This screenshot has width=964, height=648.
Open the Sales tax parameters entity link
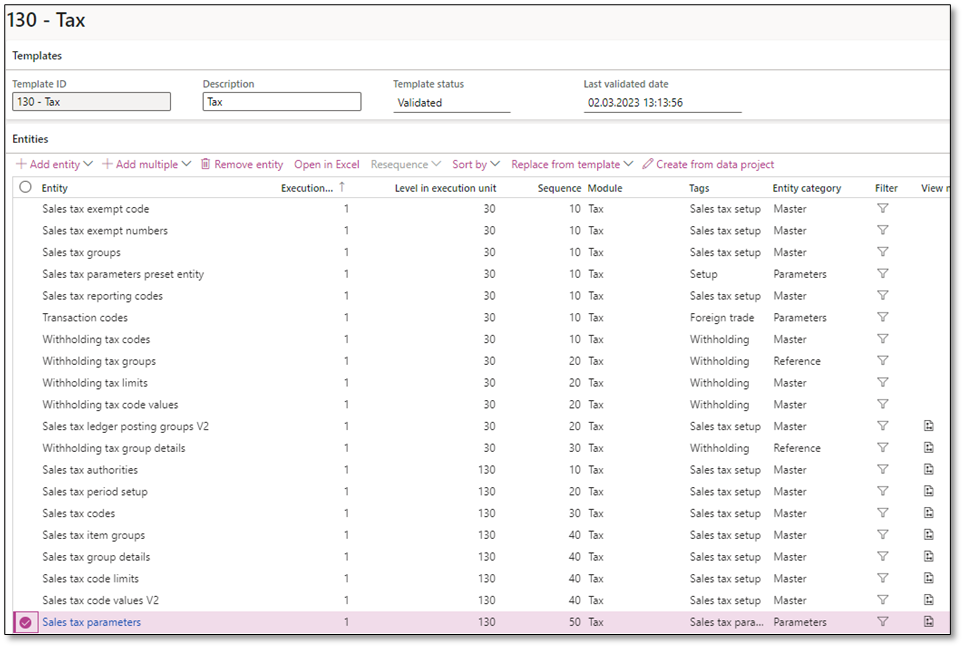tap(90, 622)
